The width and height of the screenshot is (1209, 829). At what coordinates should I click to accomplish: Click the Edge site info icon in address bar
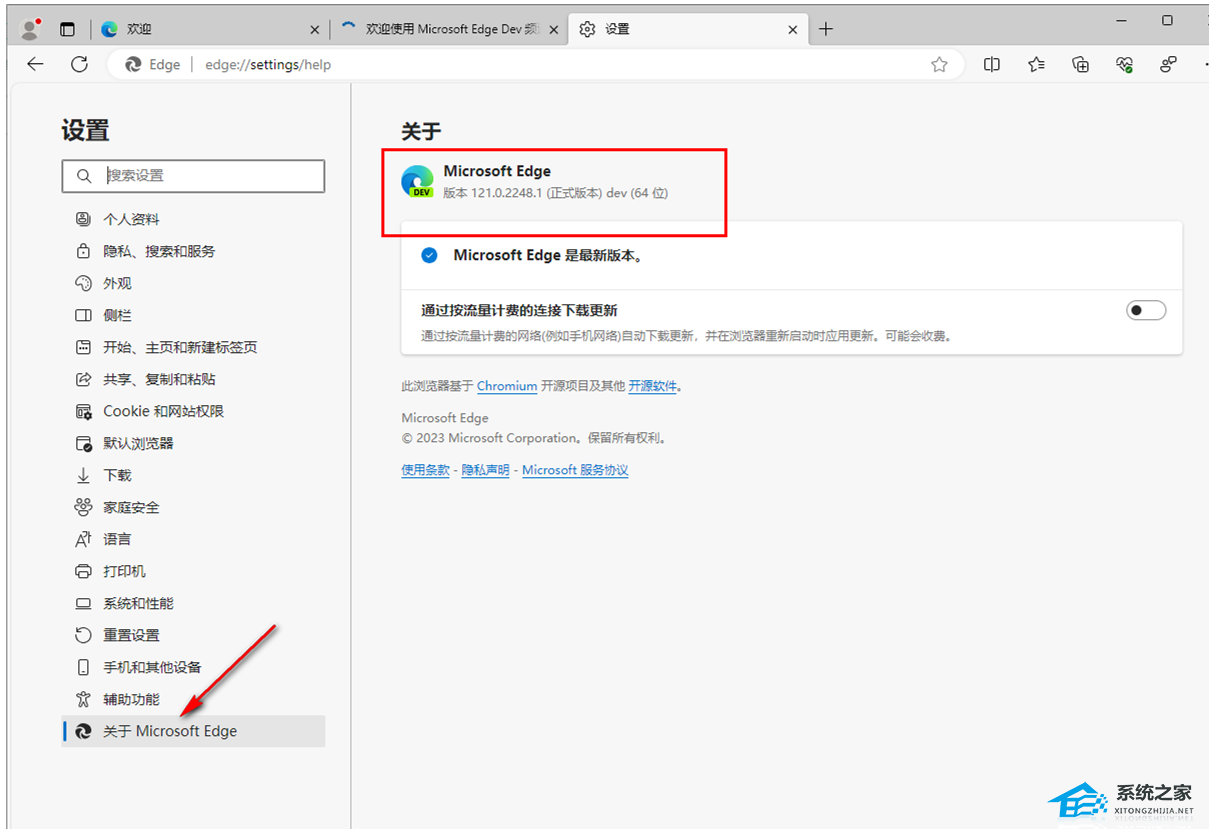point(153,64)
